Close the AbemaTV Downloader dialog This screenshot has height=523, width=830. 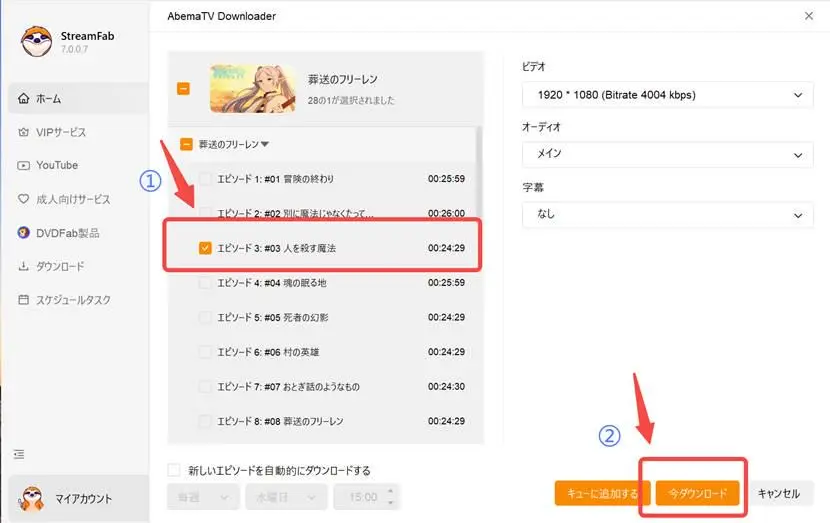[x=809, y=16]
